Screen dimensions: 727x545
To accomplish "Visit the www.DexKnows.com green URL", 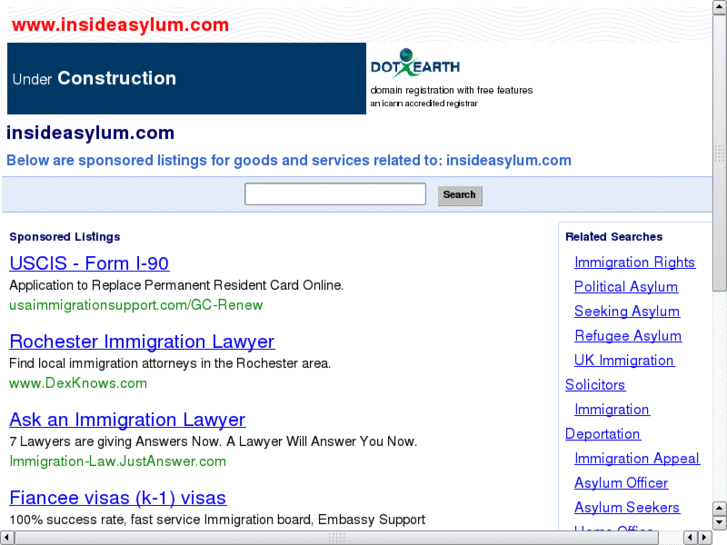I will [x=78, y=383].
